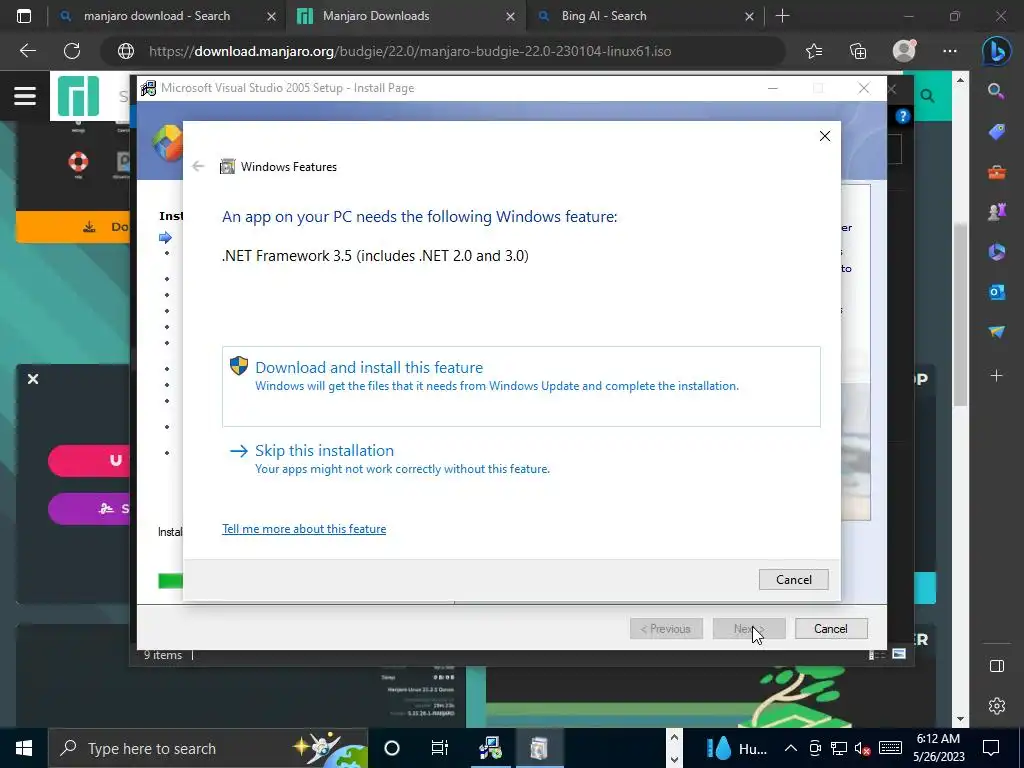1024x768 pixels.
Task: Open sidebar settings gear
Action: pyautogui.click(x=997, y=706)
